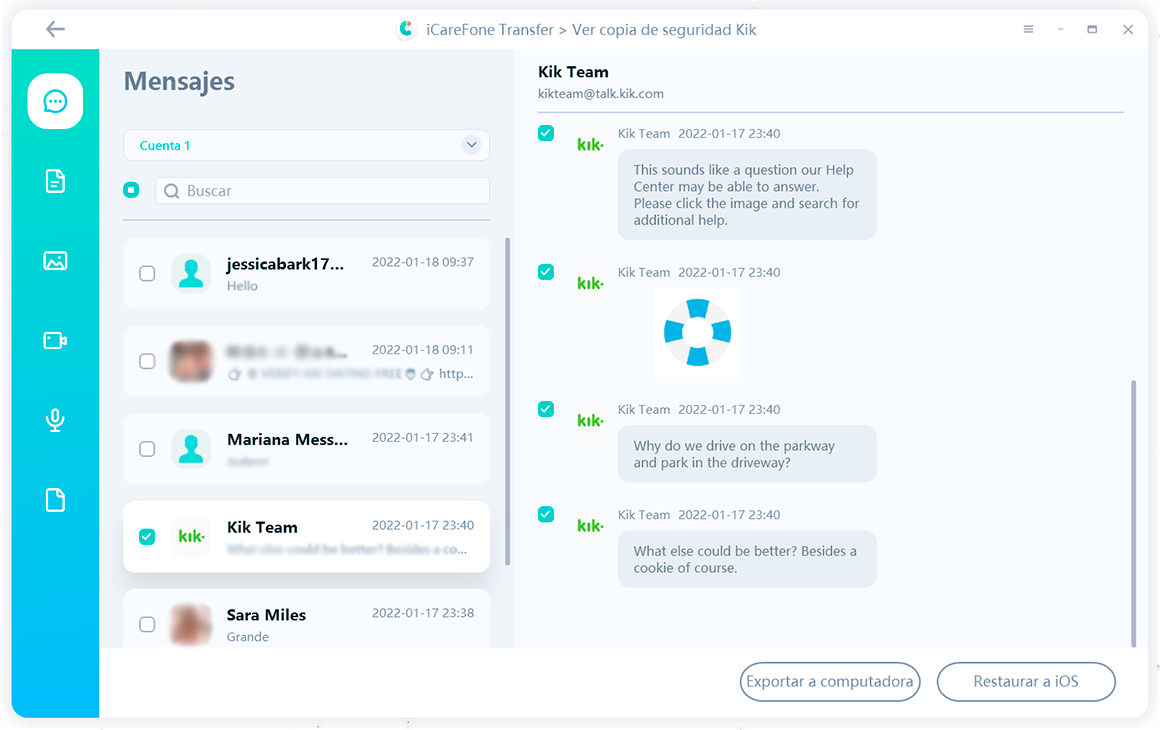Toggle the select-all conversations checkbox
1160x730 pixels.
click(x=131, y=190)
